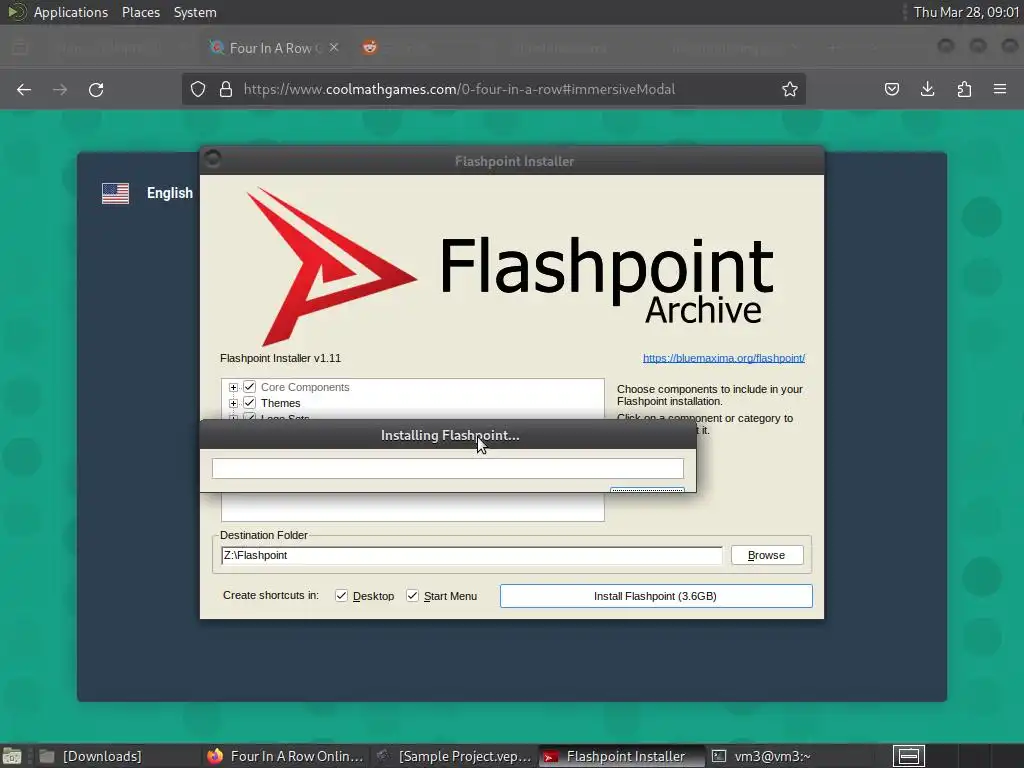This screenshot has width=1024, height=768.
Task: Open the vm3@vm3 terminal taskbar entry
Action: pyautogui.click(x=761, y=756)
